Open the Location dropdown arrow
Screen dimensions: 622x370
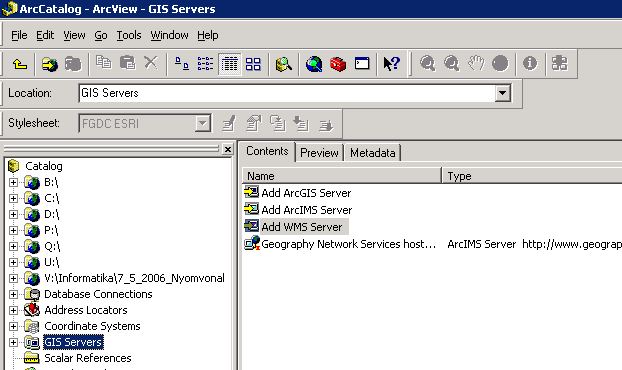502,93
